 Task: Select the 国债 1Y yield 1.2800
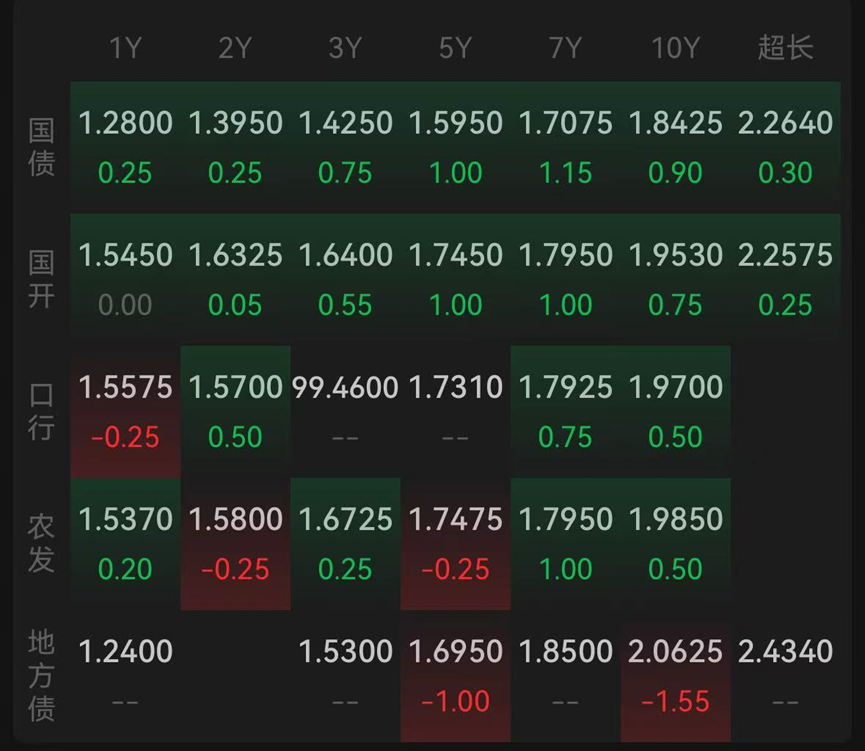click(124, 123)
